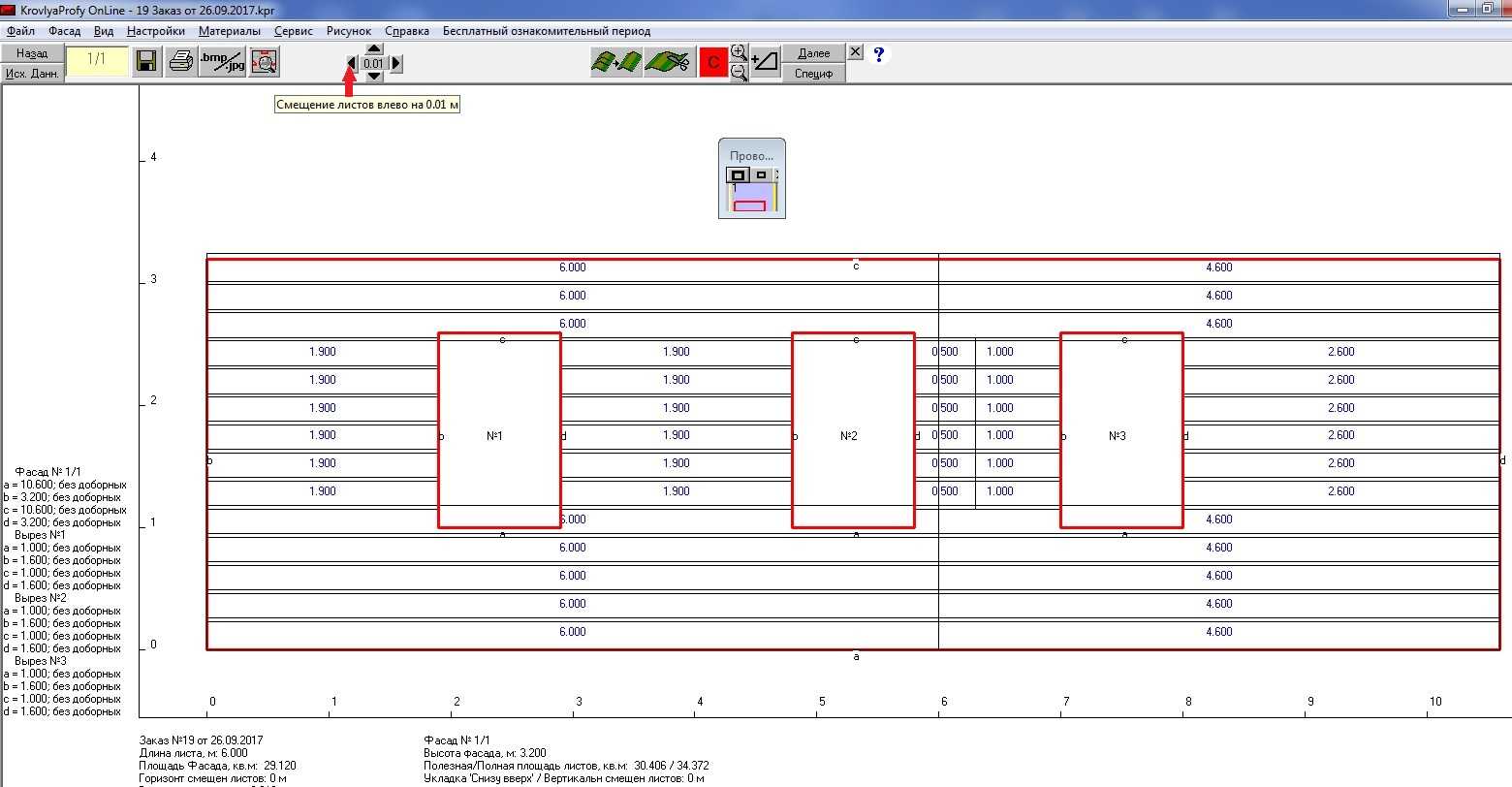Open print preview magnifier icon
The height and width of the screenshot is (787, 1512).
(x=264, y=62)
